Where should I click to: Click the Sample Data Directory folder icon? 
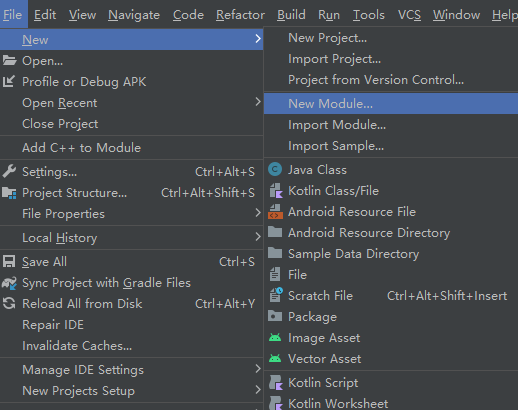tap(275, 253)
